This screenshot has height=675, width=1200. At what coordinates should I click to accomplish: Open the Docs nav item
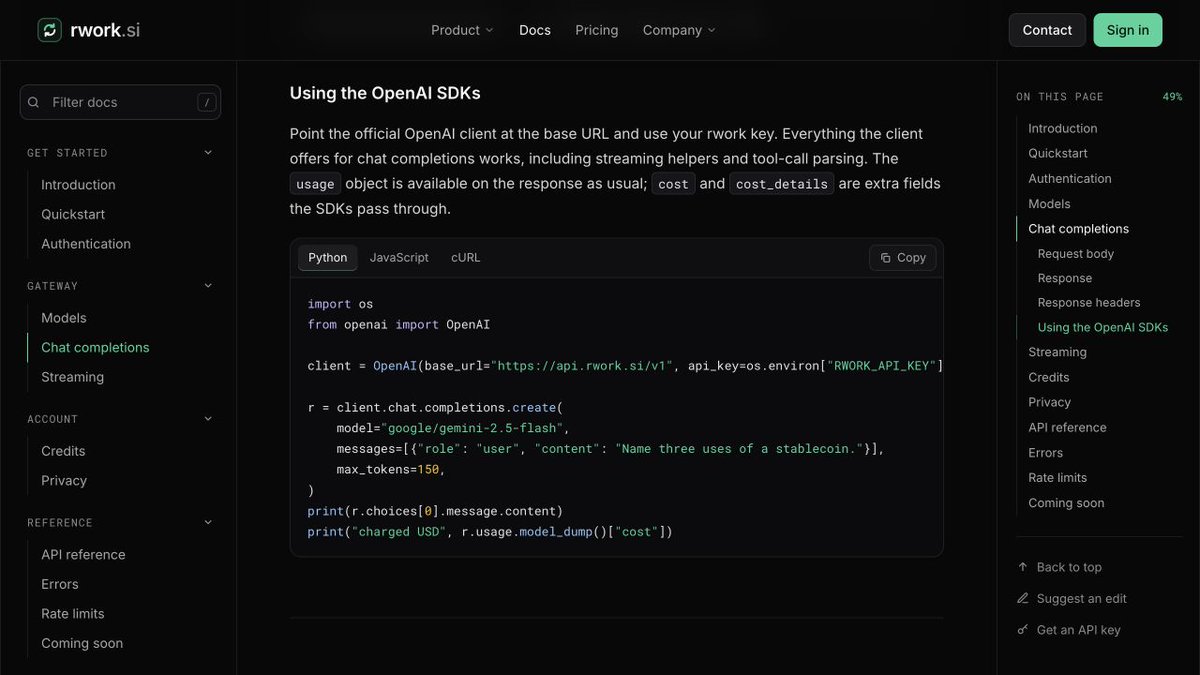click(535, 30)
